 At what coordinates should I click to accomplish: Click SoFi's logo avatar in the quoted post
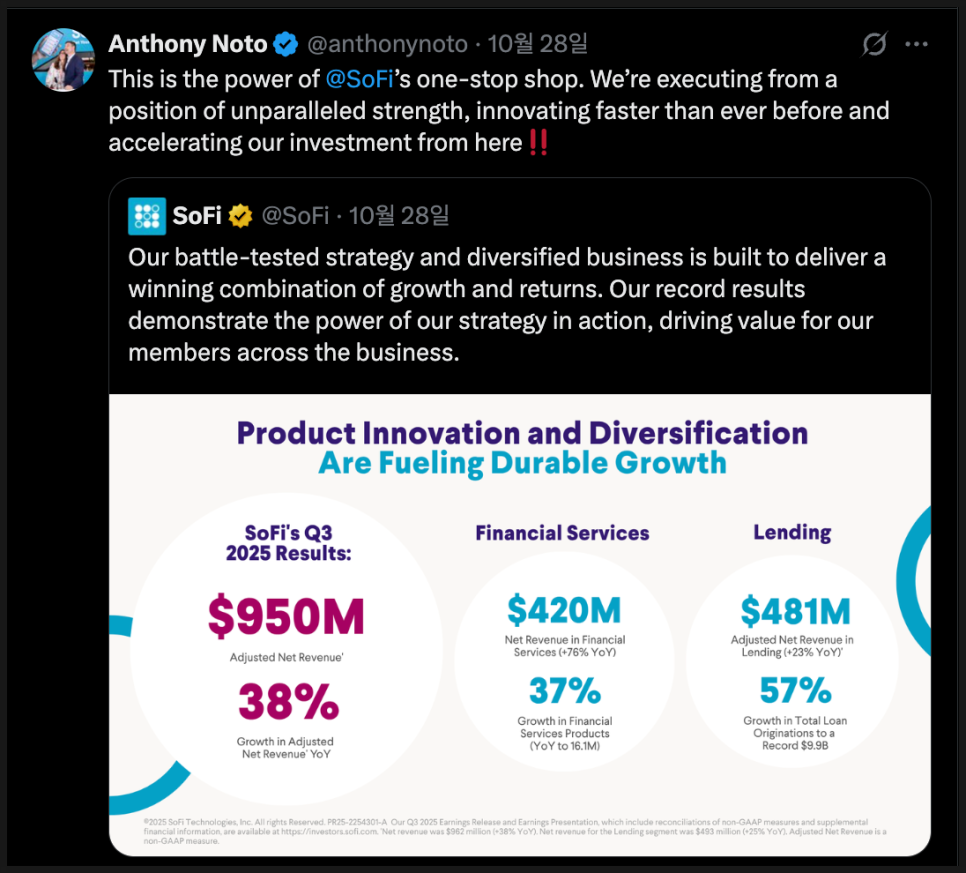(x=147, y=215)
